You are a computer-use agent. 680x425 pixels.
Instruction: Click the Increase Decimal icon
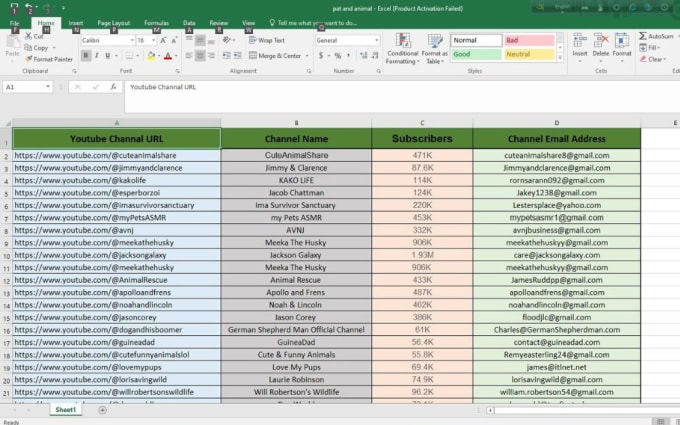(363, 56)
